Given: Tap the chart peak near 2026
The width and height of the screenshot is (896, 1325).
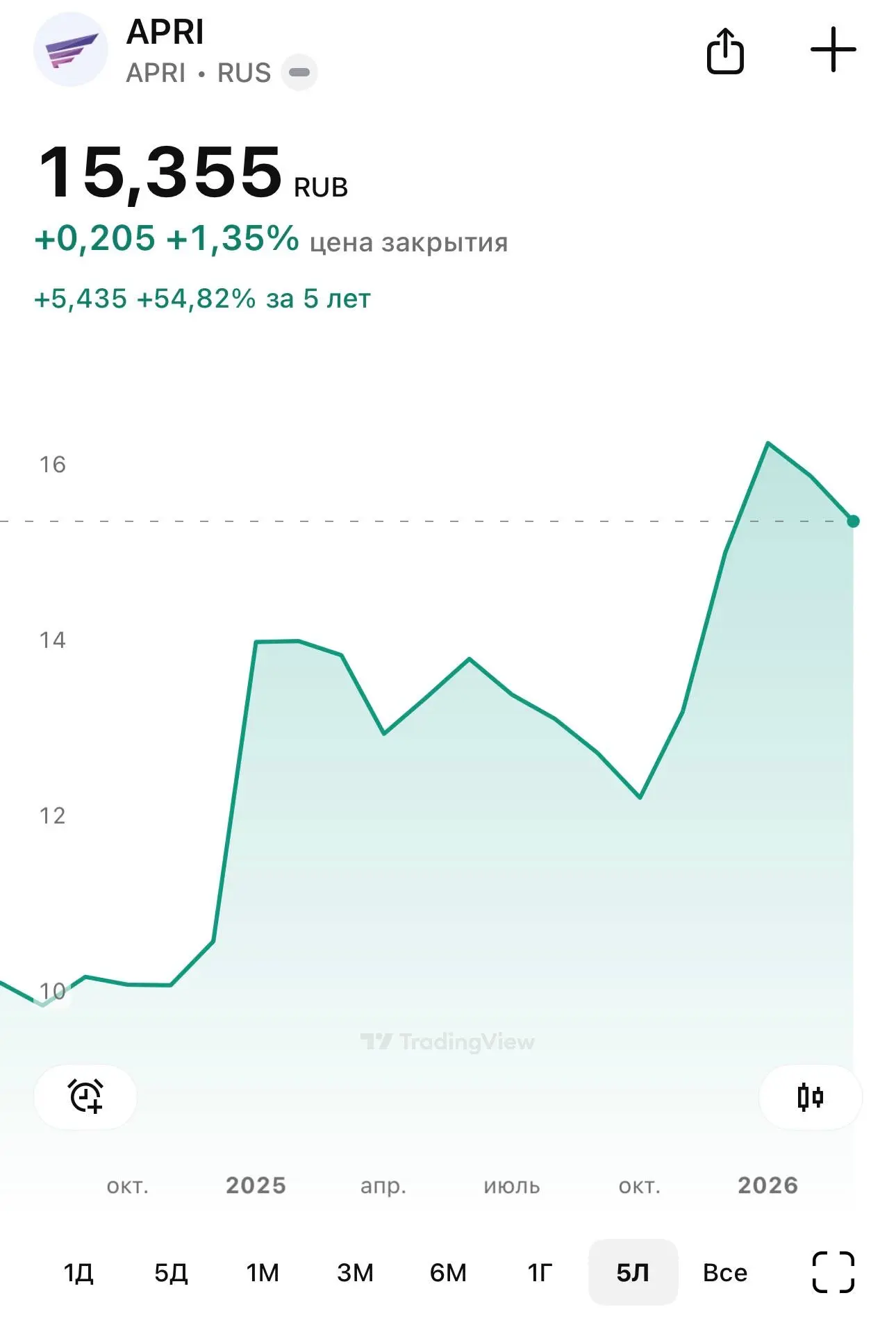Looking at the screenshot, I should point(768,443).
